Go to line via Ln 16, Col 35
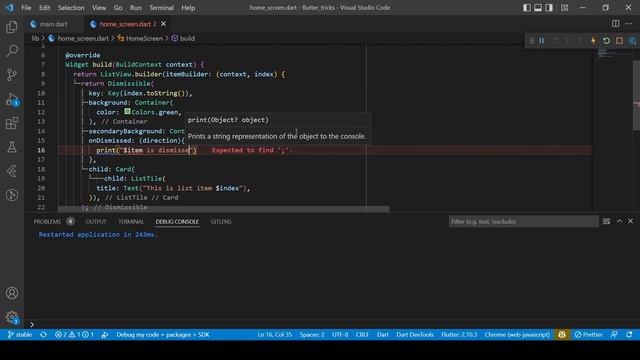The width and height of the screenshot is (640, 360). pyautogui.click(x=275, y=335)
